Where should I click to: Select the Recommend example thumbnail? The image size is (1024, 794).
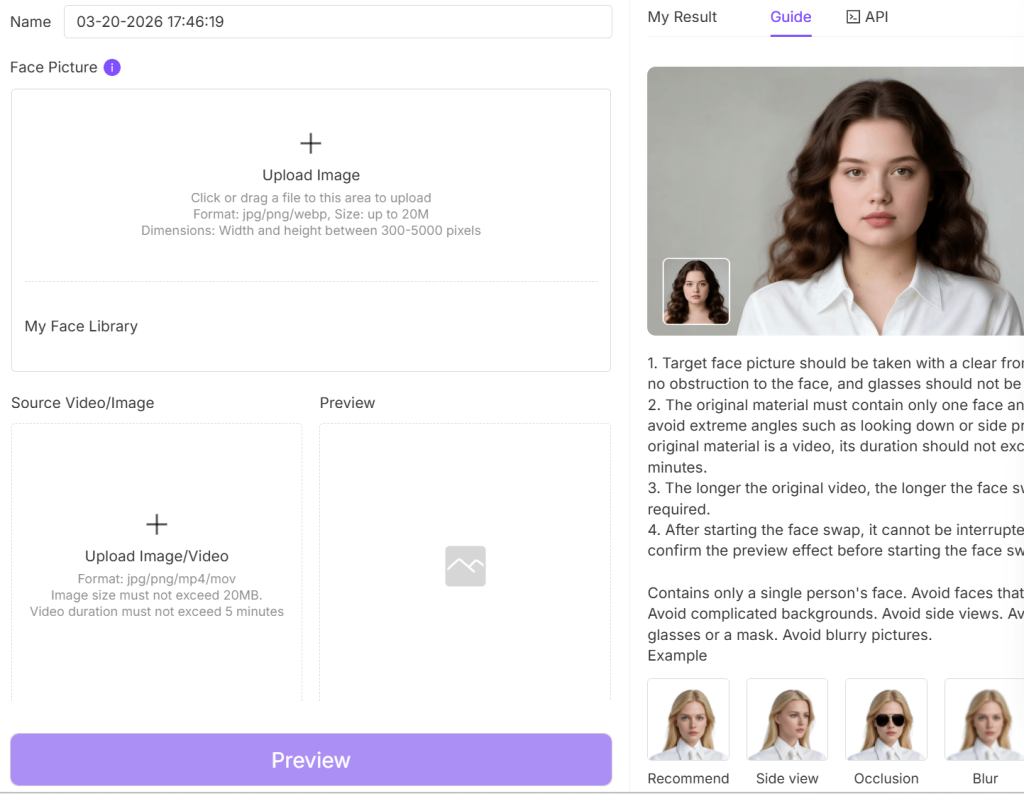pyautogui.click(x=688, y=720)
